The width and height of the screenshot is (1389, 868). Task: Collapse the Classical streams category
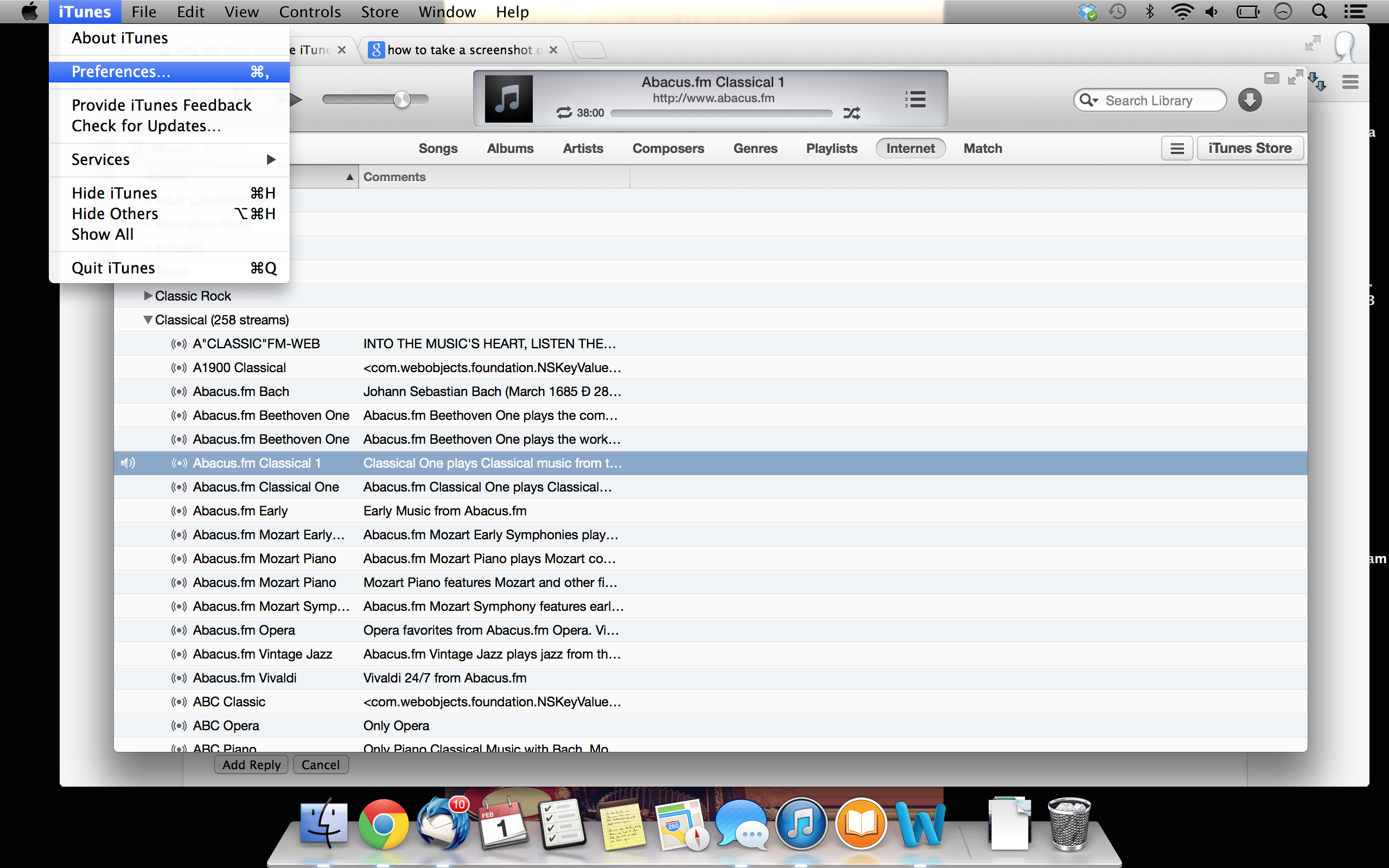click(x=148, y=320)
